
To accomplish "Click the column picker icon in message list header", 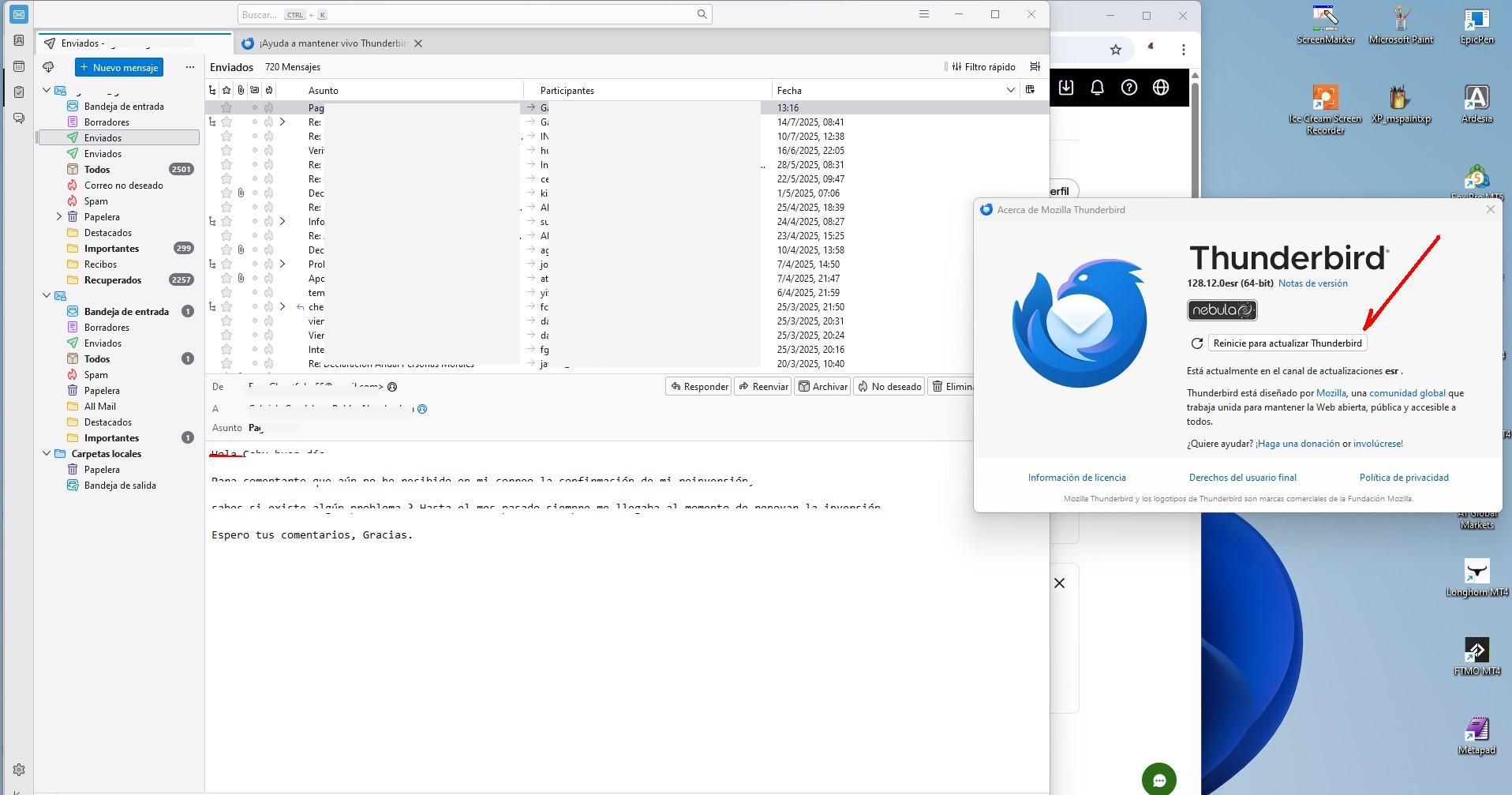I will tap(1030, 90).
